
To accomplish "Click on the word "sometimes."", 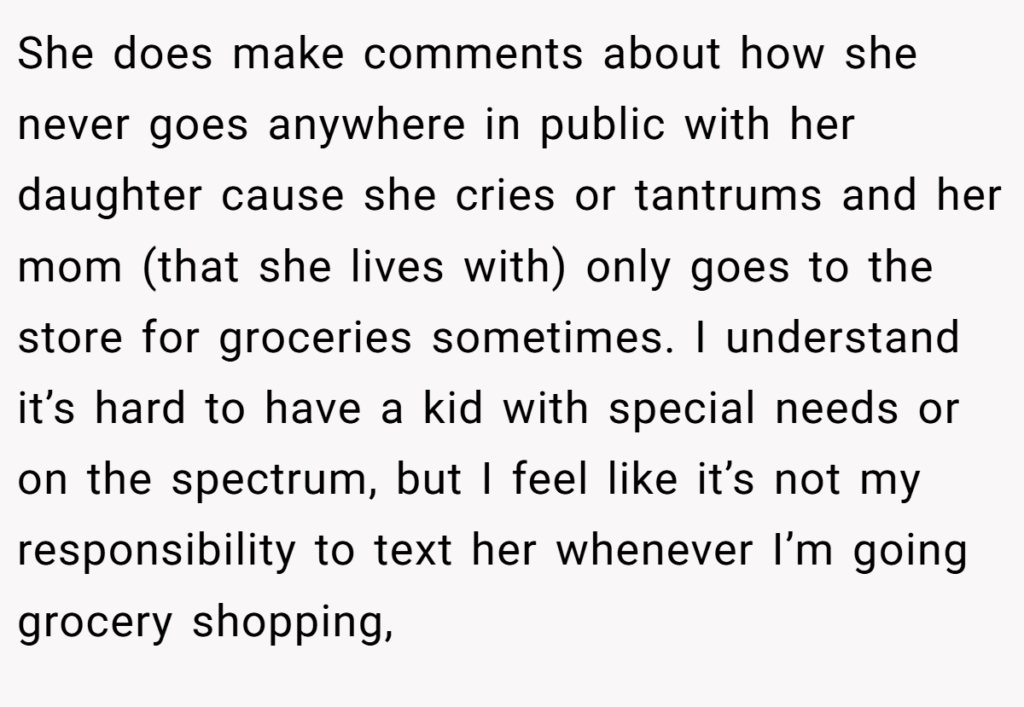I will click(552, 338).
